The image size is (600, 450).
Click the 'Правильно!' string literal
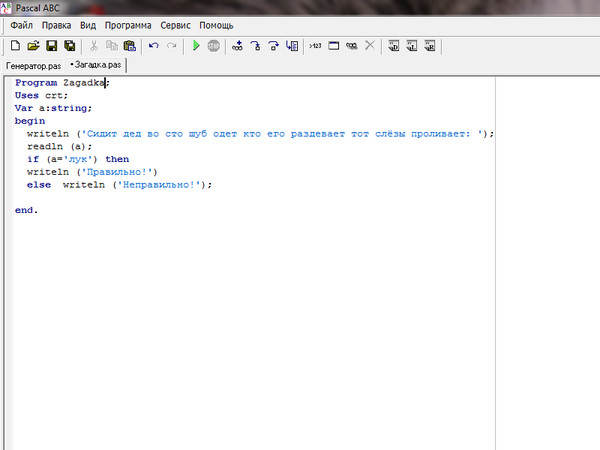pos(117,172)
